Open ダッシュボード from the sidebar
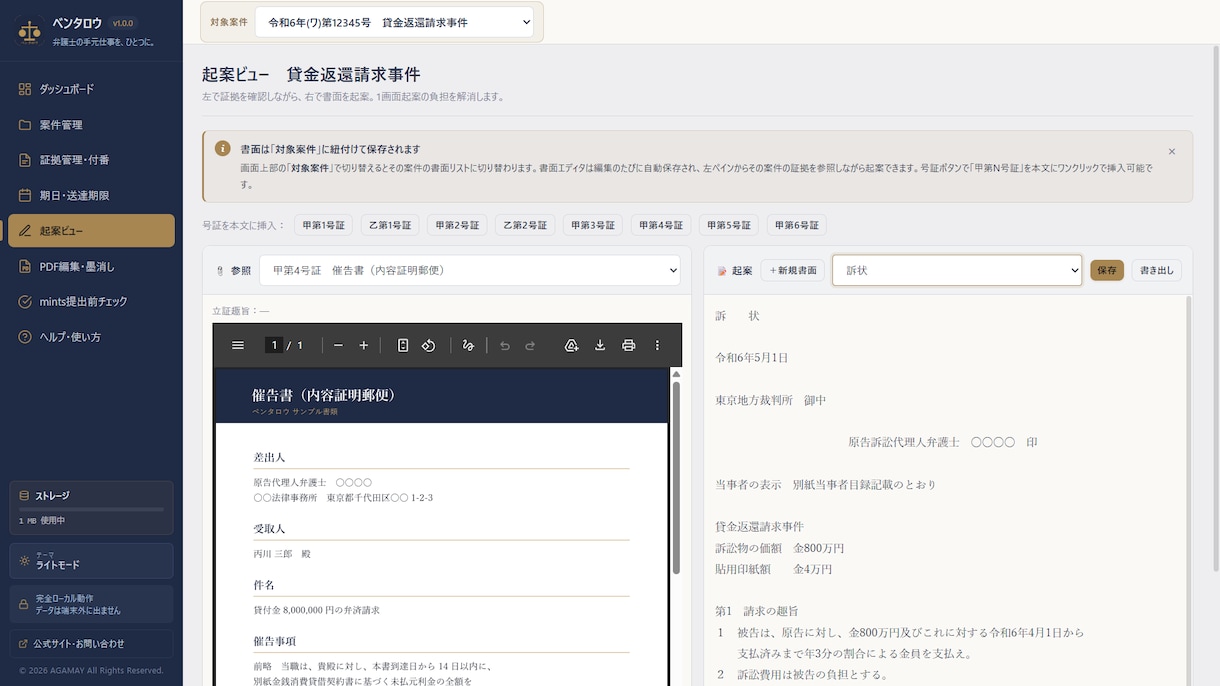This screenshot has width=1220, height=686. tap(91, 89)
